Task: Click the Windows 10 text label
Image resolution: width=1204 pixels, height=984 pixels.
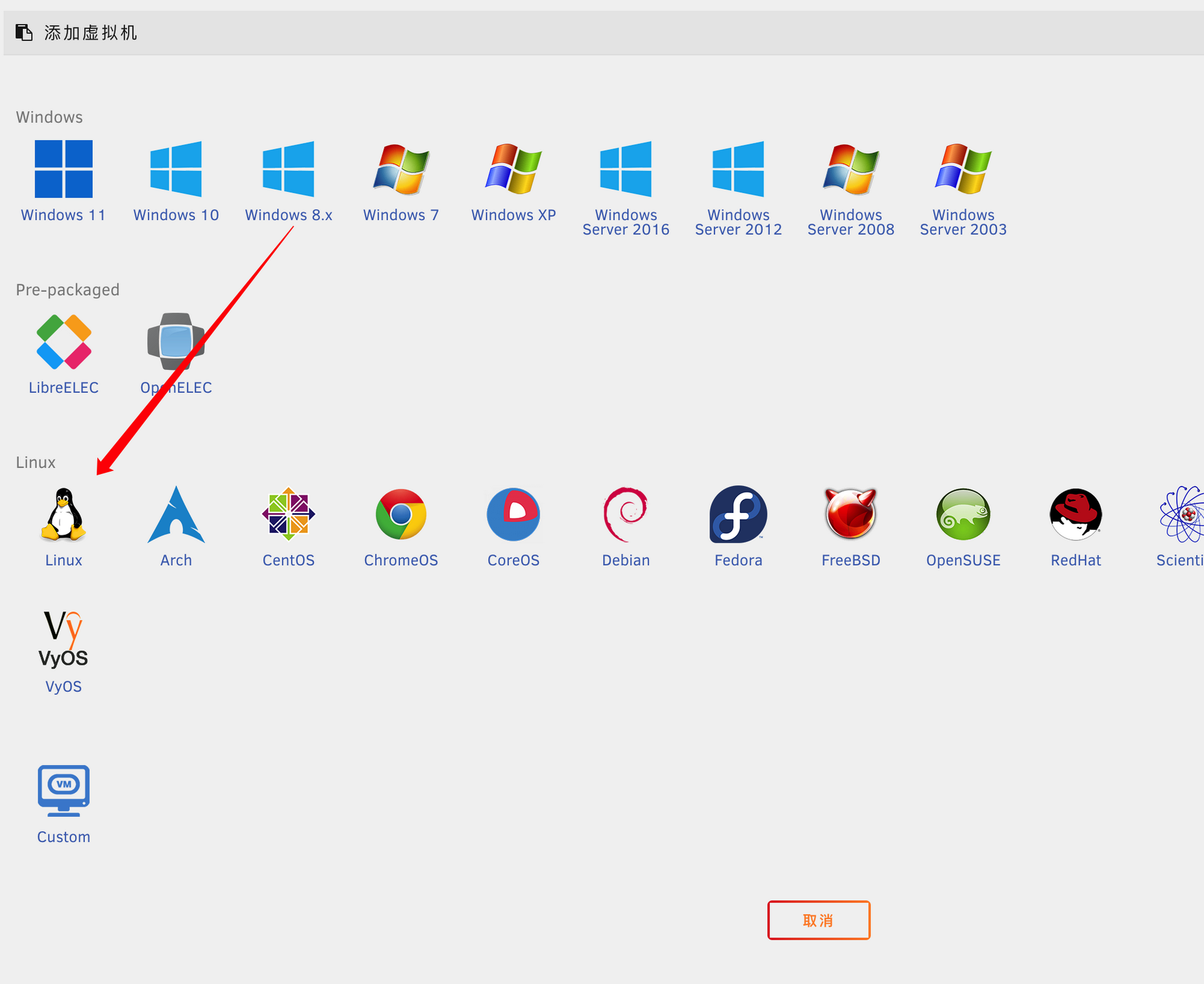Action: pyautogui.click(x=176, y=215)
